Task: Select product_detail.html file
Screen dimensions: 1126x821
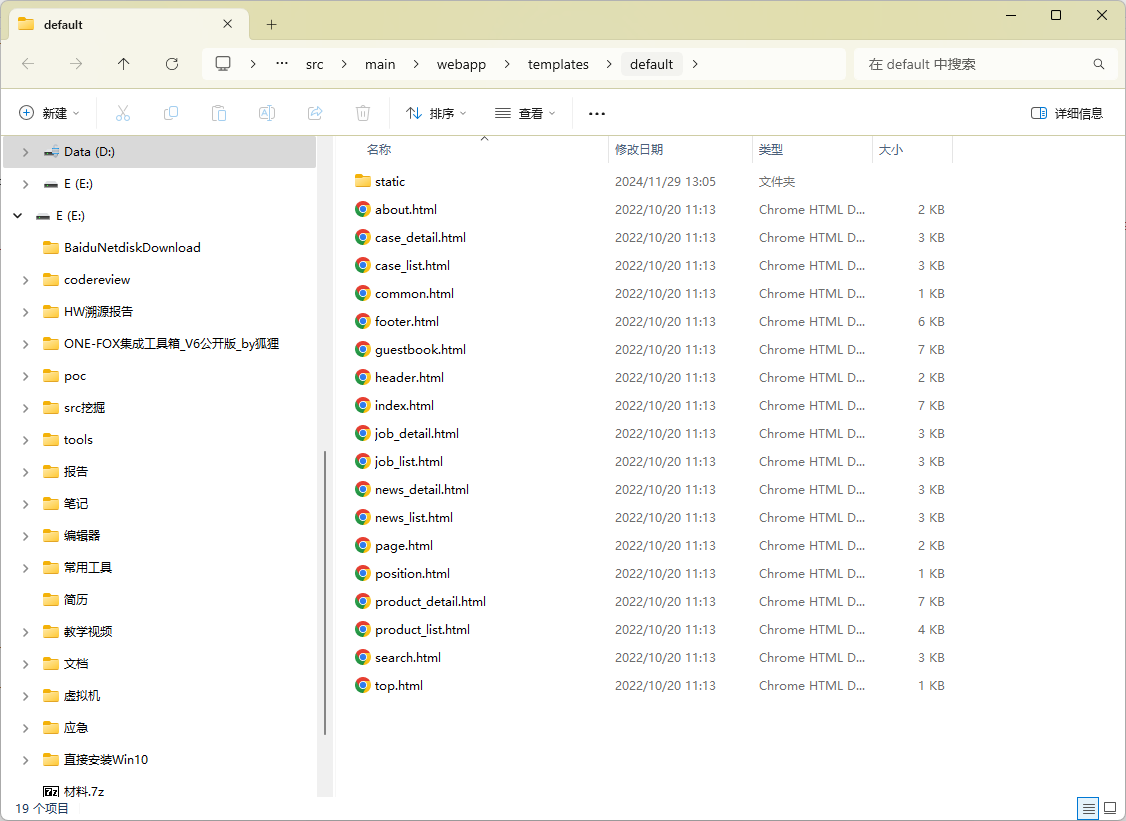Action: (430, 602)
